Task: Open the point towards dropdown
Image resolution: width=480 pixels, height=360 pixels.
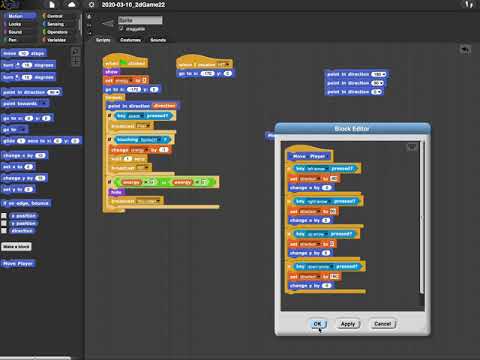Action: pyautogui.click(x=44, y=104)
